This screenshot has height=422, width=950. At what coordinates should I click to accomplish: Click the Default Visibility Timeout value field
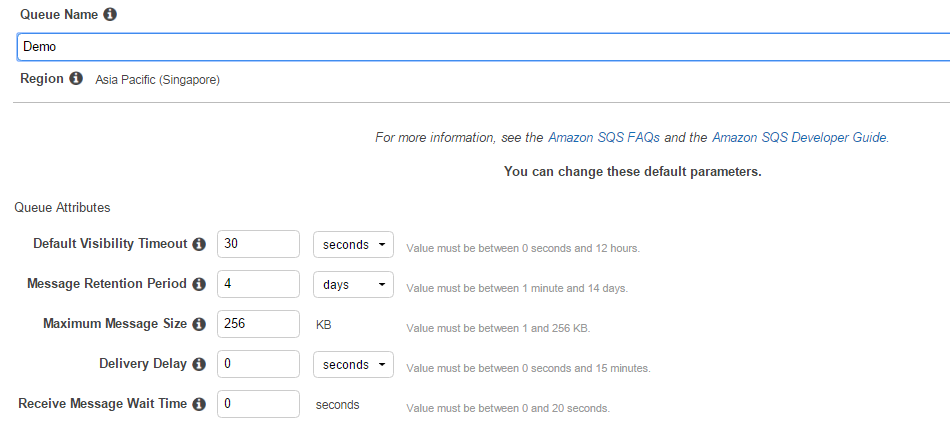[x=258, y=244]
